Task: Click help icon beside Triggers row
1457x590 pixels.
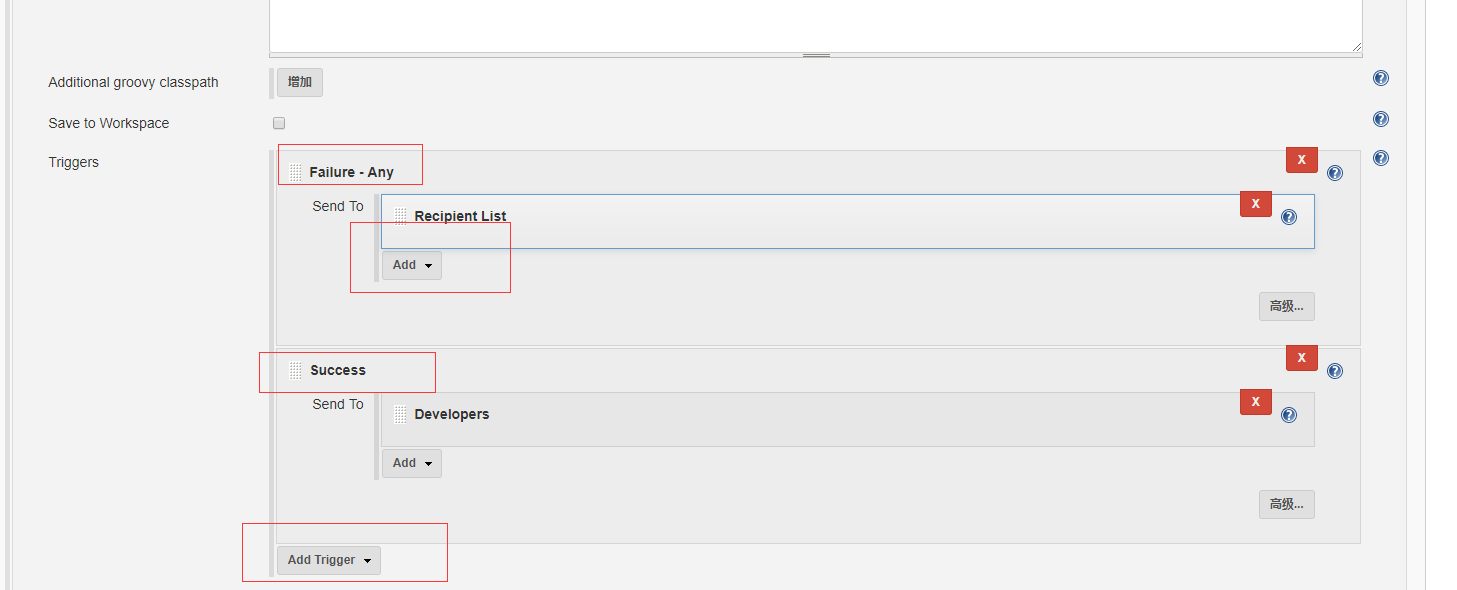Action: pyautogui.click(x=1381, y=158)
